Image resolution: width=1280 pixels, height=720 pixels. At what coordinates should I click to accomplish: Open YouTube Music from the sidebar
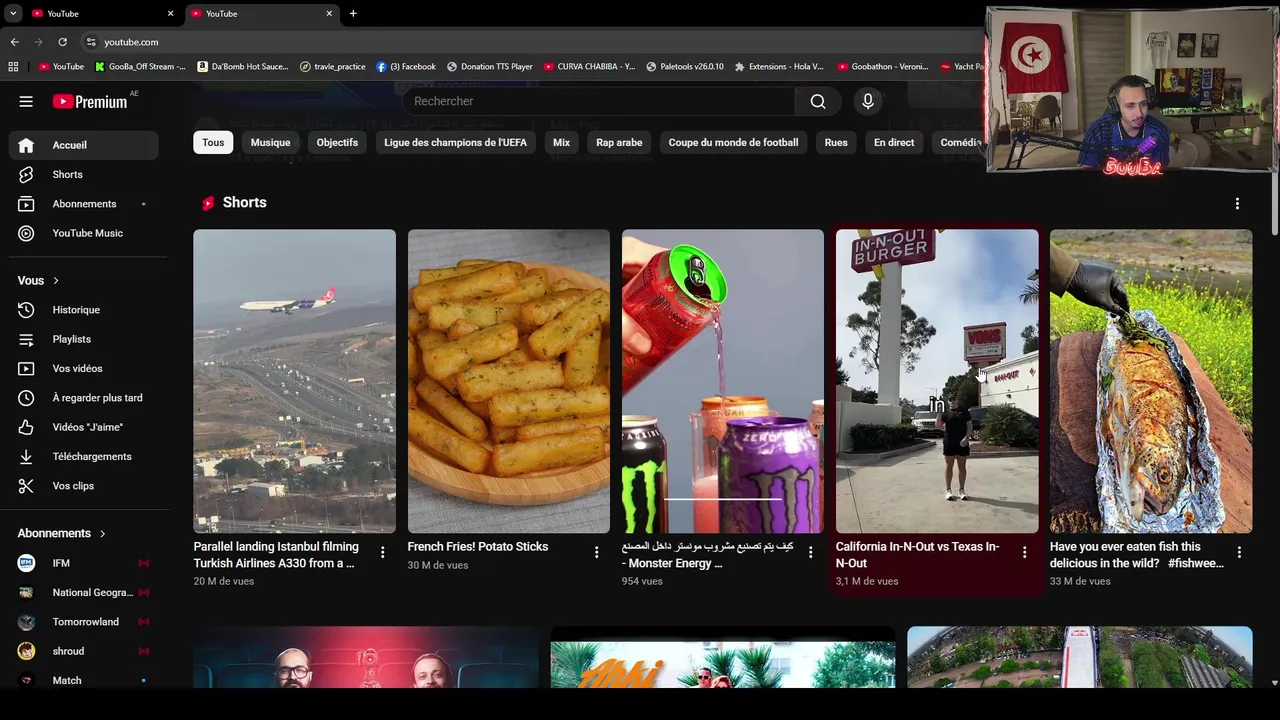(x=84, y=233)
